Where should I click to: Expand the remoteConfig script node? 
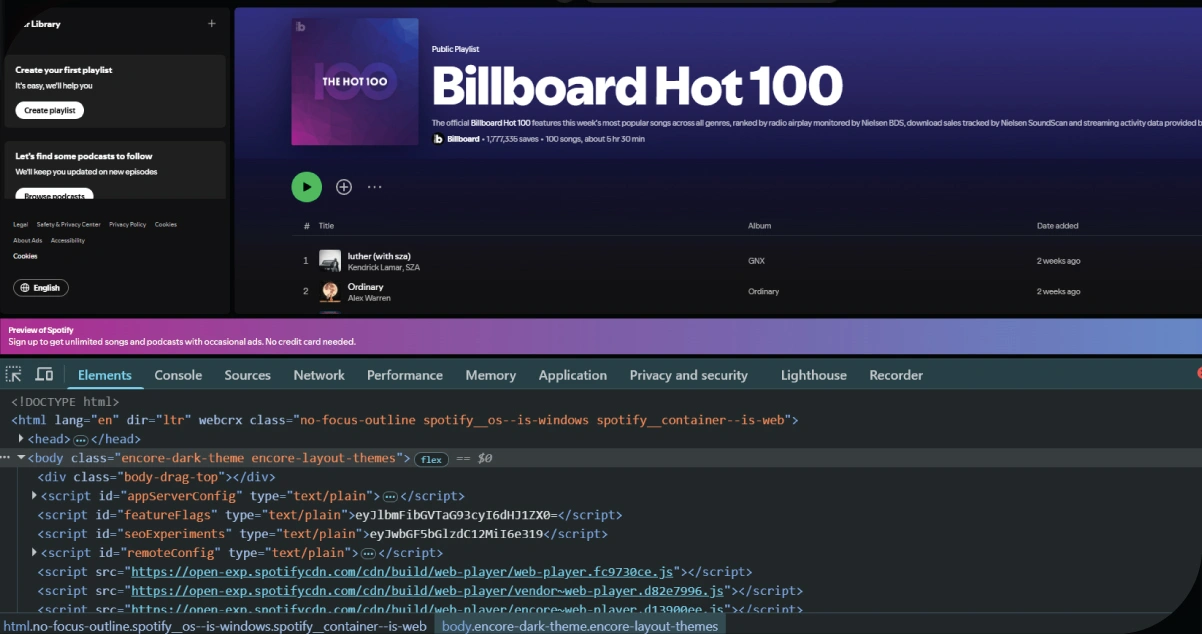(34, 552)
